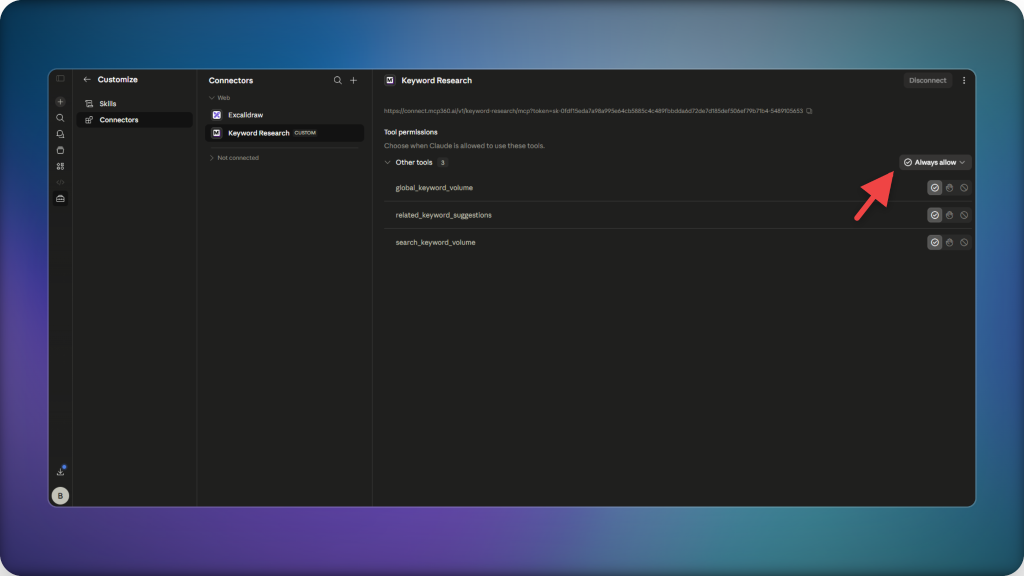Open the Always allow dropdown
The image size is (1024, 576).
[x=935, y=163]
